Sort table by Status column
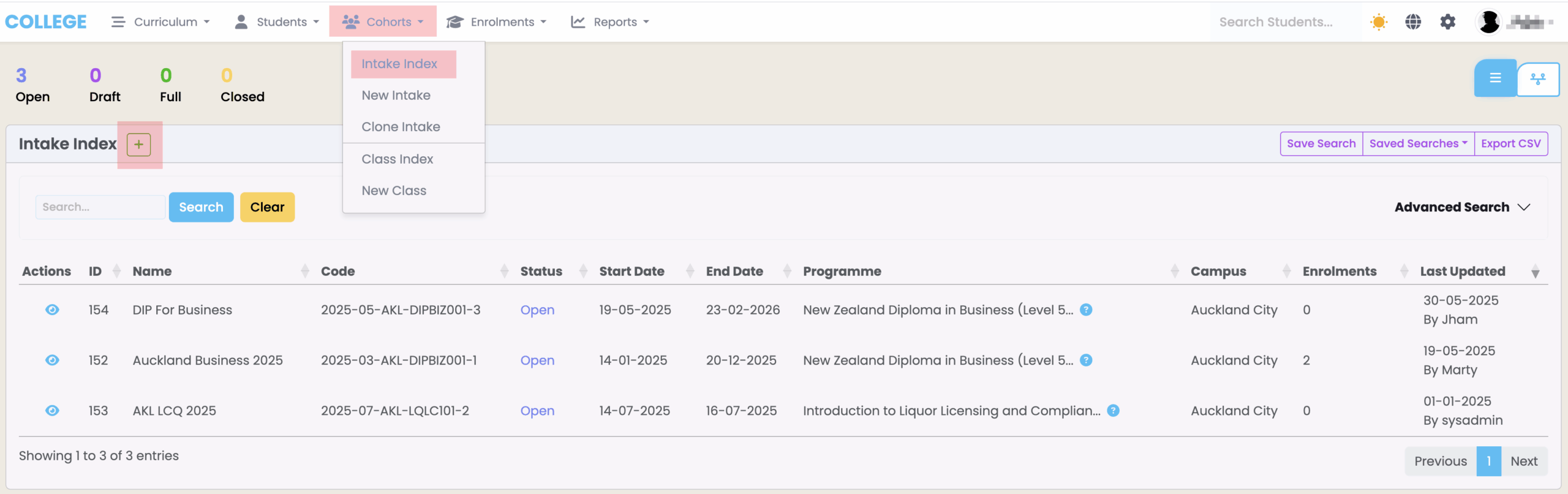 [x=553, y=272]
